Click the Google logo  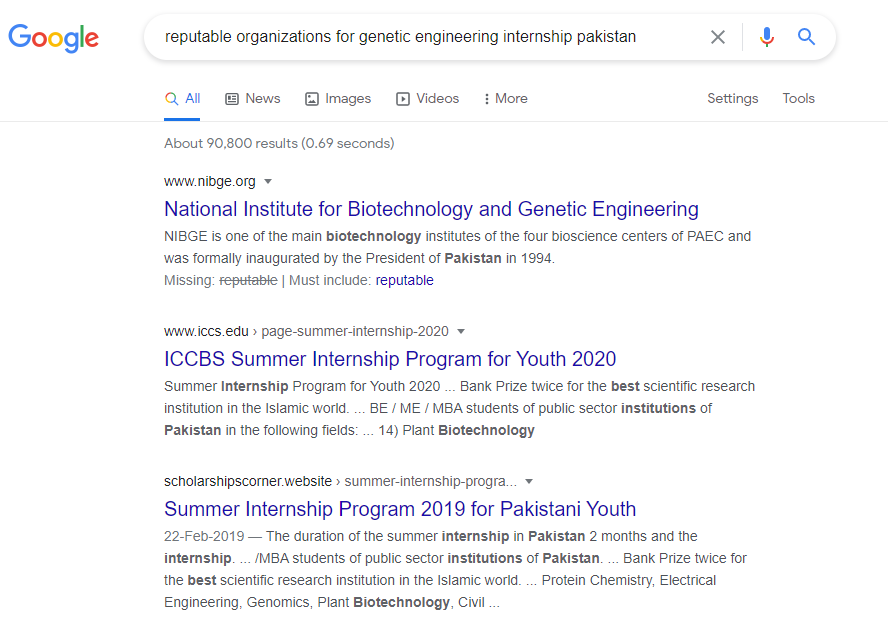point(54,38)
